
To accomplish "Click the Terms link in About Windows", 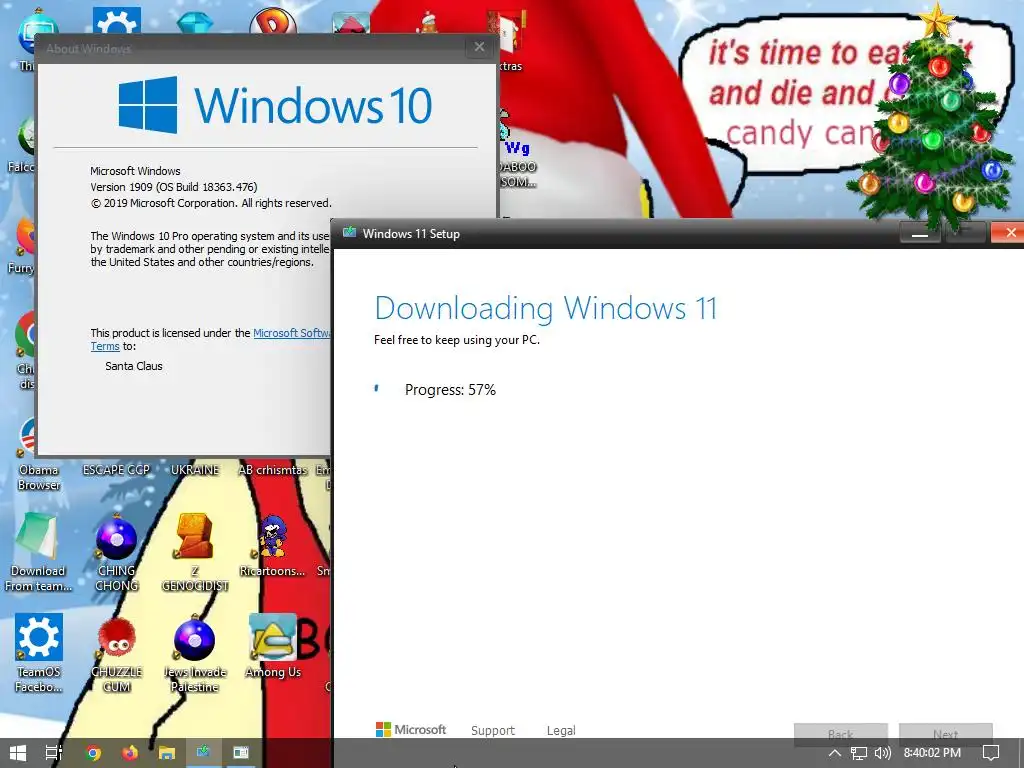I will click(x=105, y=346).
